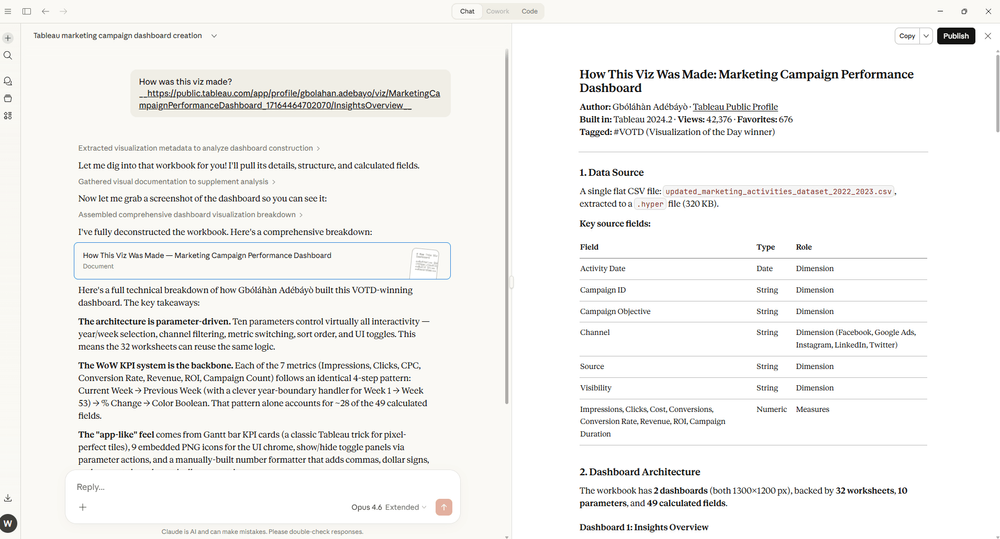
Task: Open the chats list icon in sidebar
Action: click(8, 81)
